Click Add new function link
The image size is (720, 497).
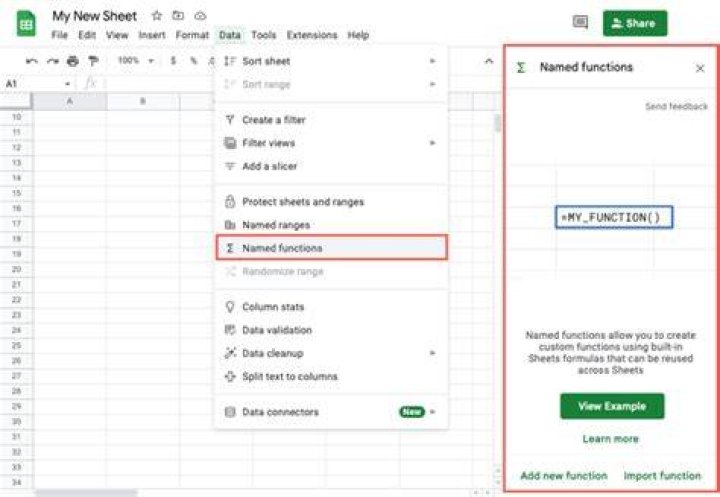tap(564, 476)
